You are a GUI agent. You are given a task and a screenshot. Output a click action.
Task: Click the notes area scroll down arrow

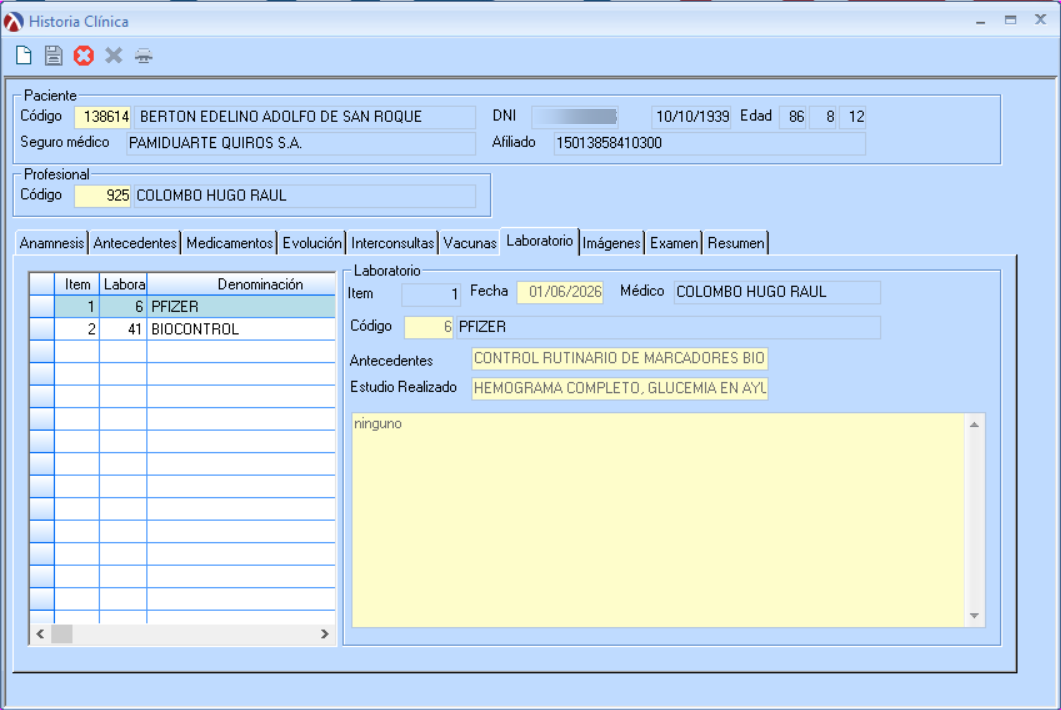click(x=974, y=615)
